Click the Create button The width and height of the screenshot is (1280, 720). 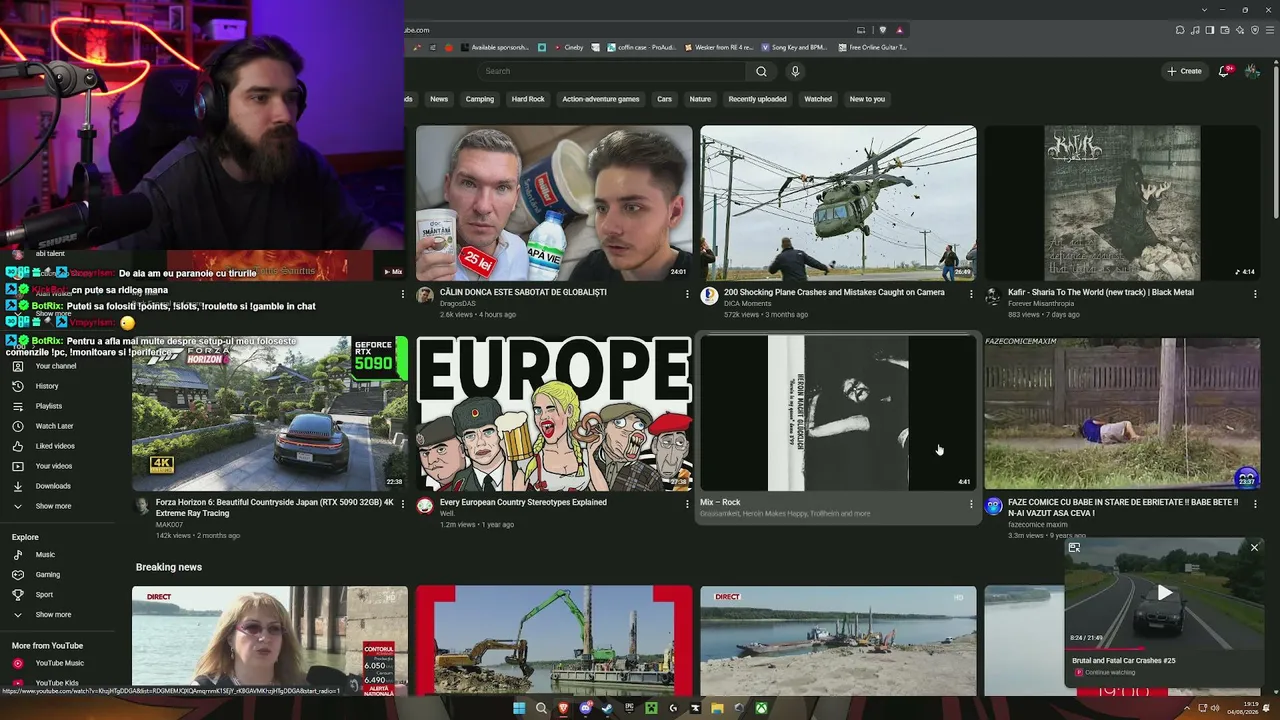pyautogui.click(x=1184, y=71)
